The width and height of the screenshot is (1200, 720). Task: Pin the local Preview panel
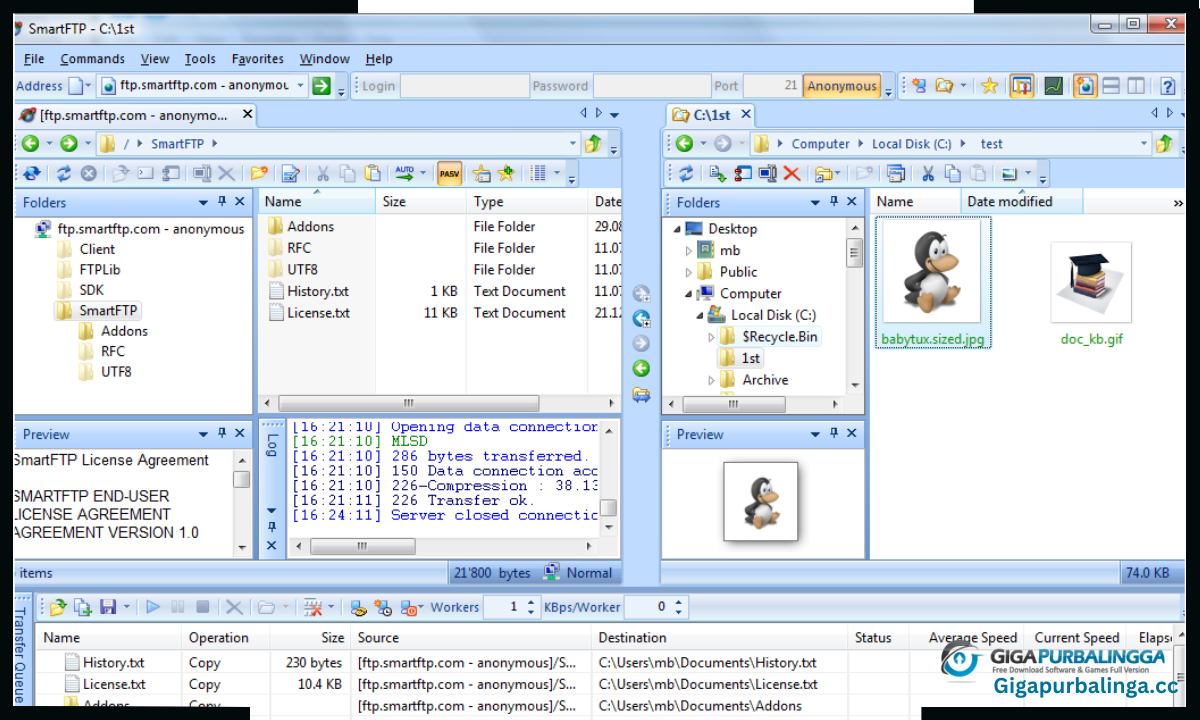(x=834, y=434)
